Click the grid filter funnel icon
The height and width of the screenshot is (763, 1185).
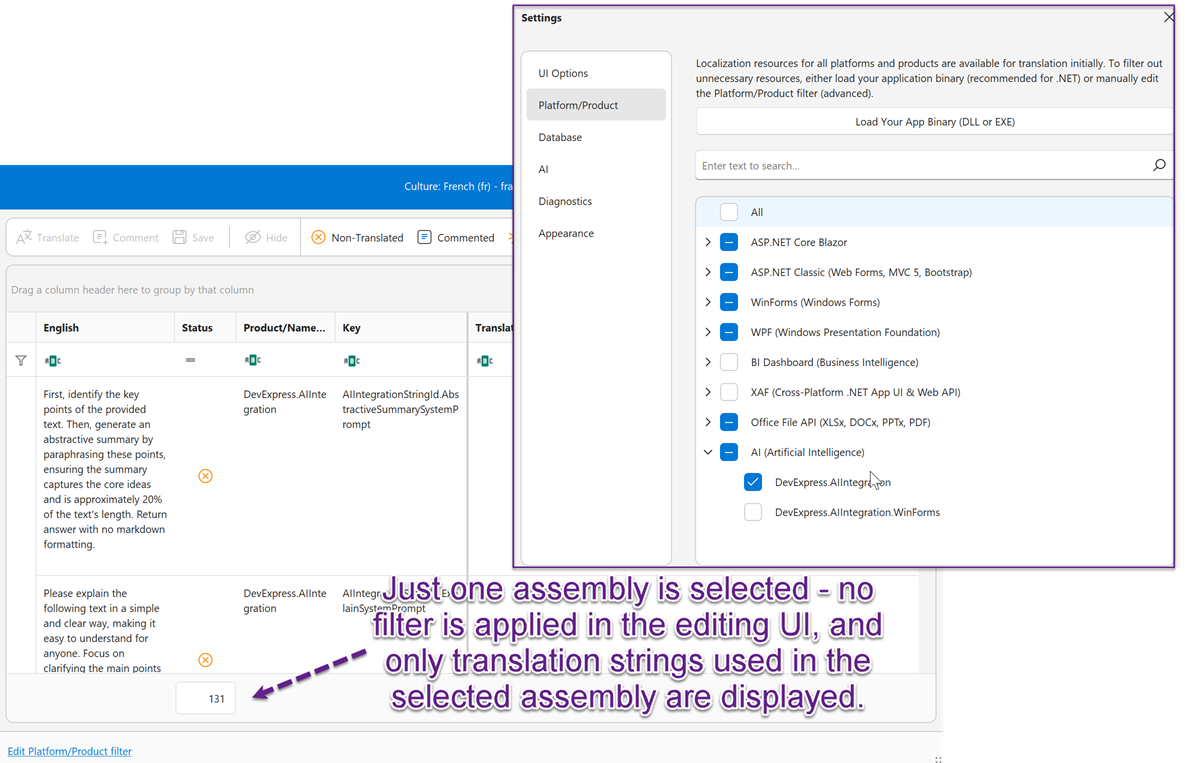pos(21,360)
